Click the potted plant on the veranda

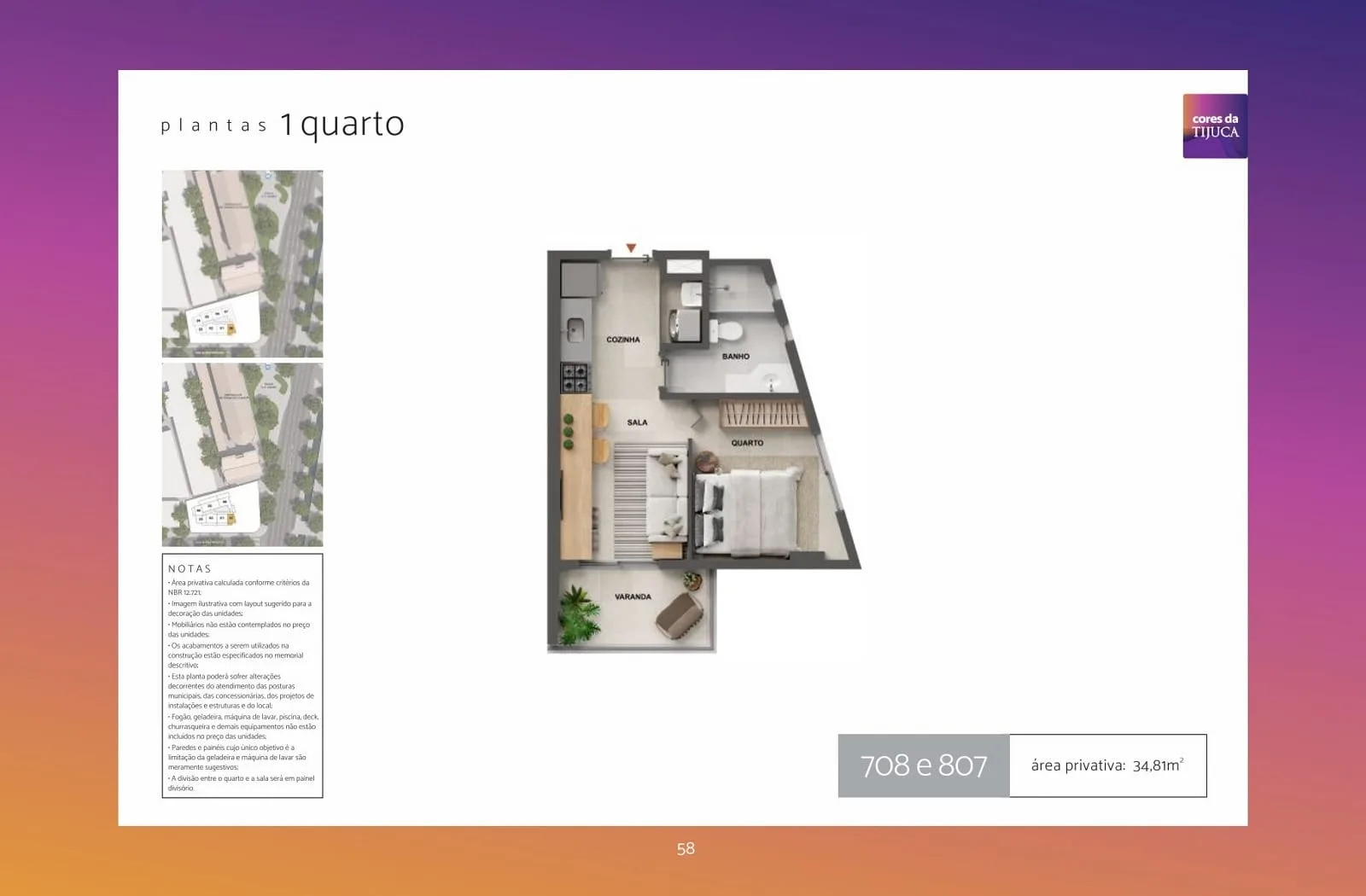point(580,612)
